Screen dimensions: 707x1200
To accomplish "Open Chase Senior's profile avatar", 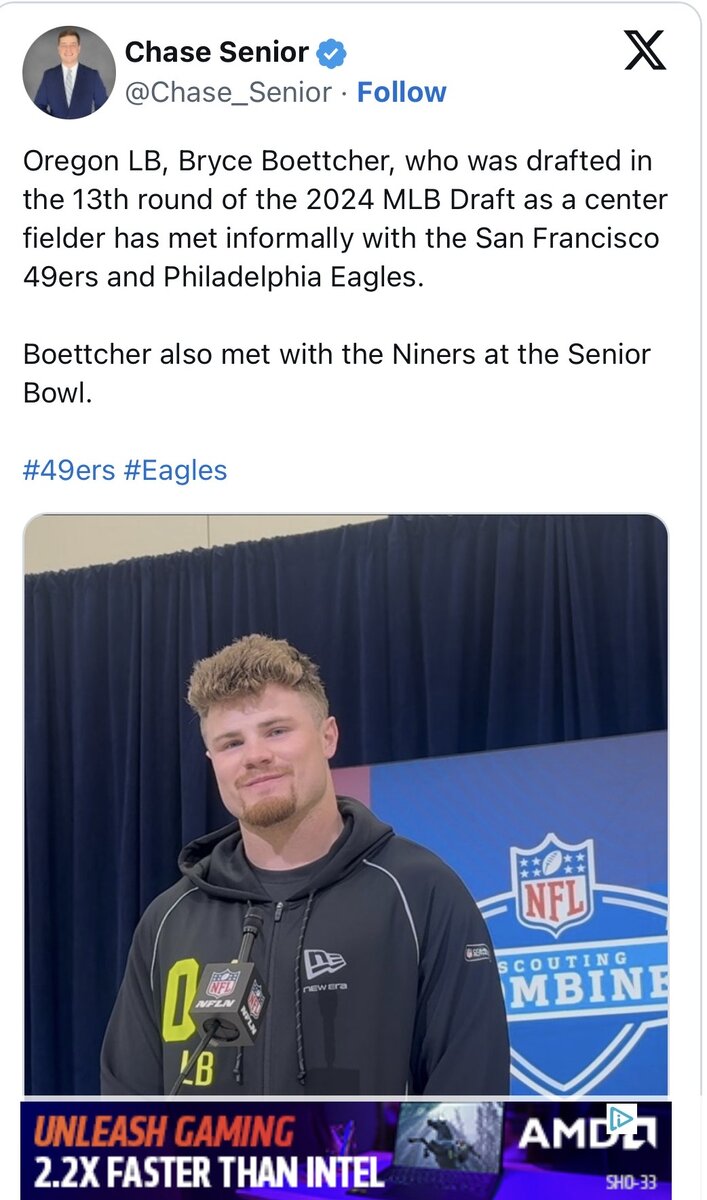I will pyautogui.click(x=69, y=72).
